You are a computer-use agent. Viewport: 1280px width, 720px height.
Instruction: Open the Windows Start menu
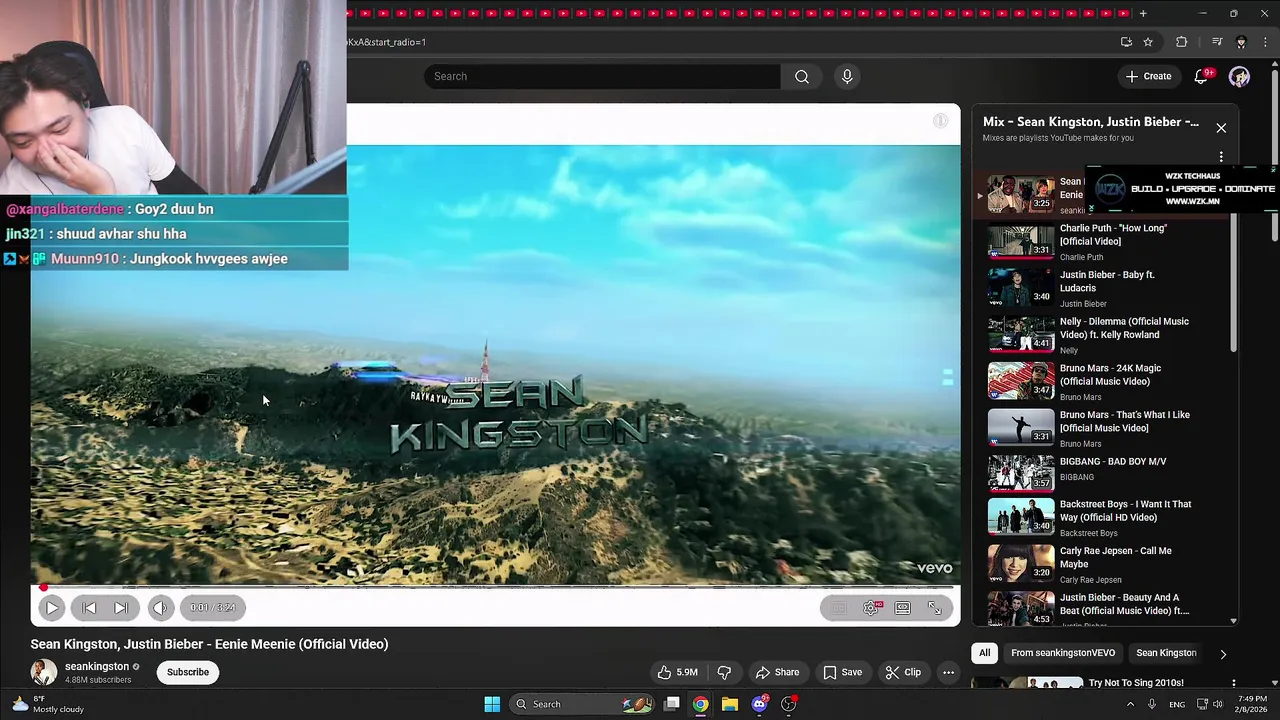click(x=492, y=704)
